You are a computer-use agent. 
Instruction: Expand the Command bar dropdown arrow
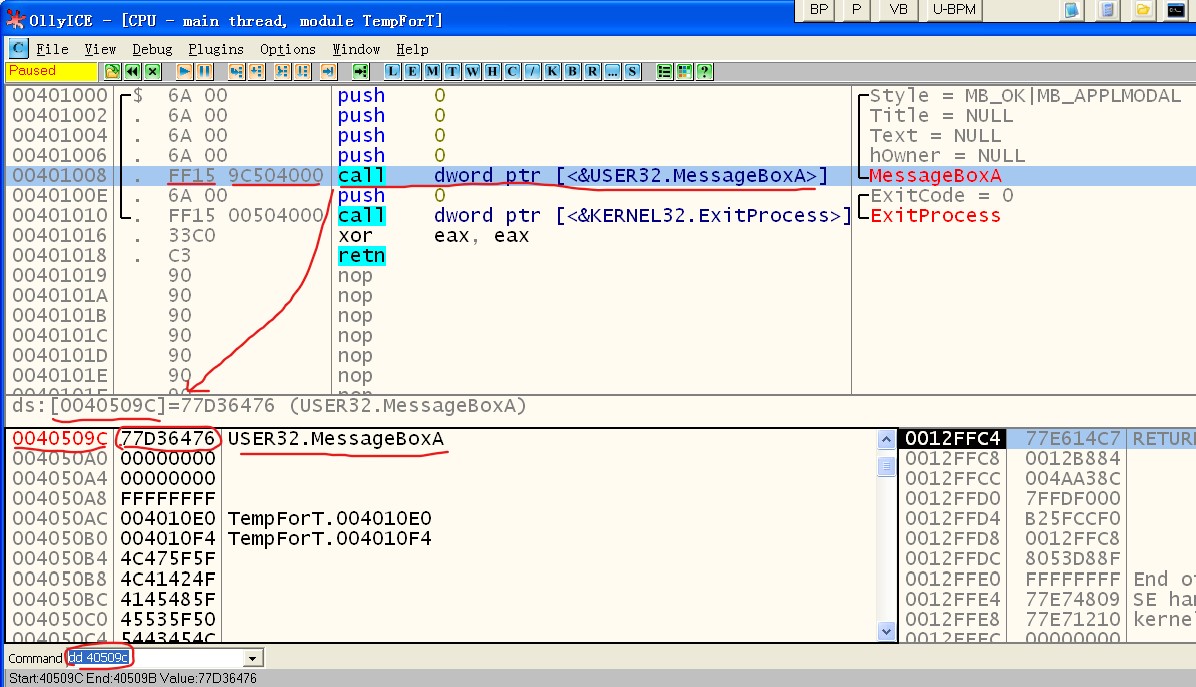[253, 658]
